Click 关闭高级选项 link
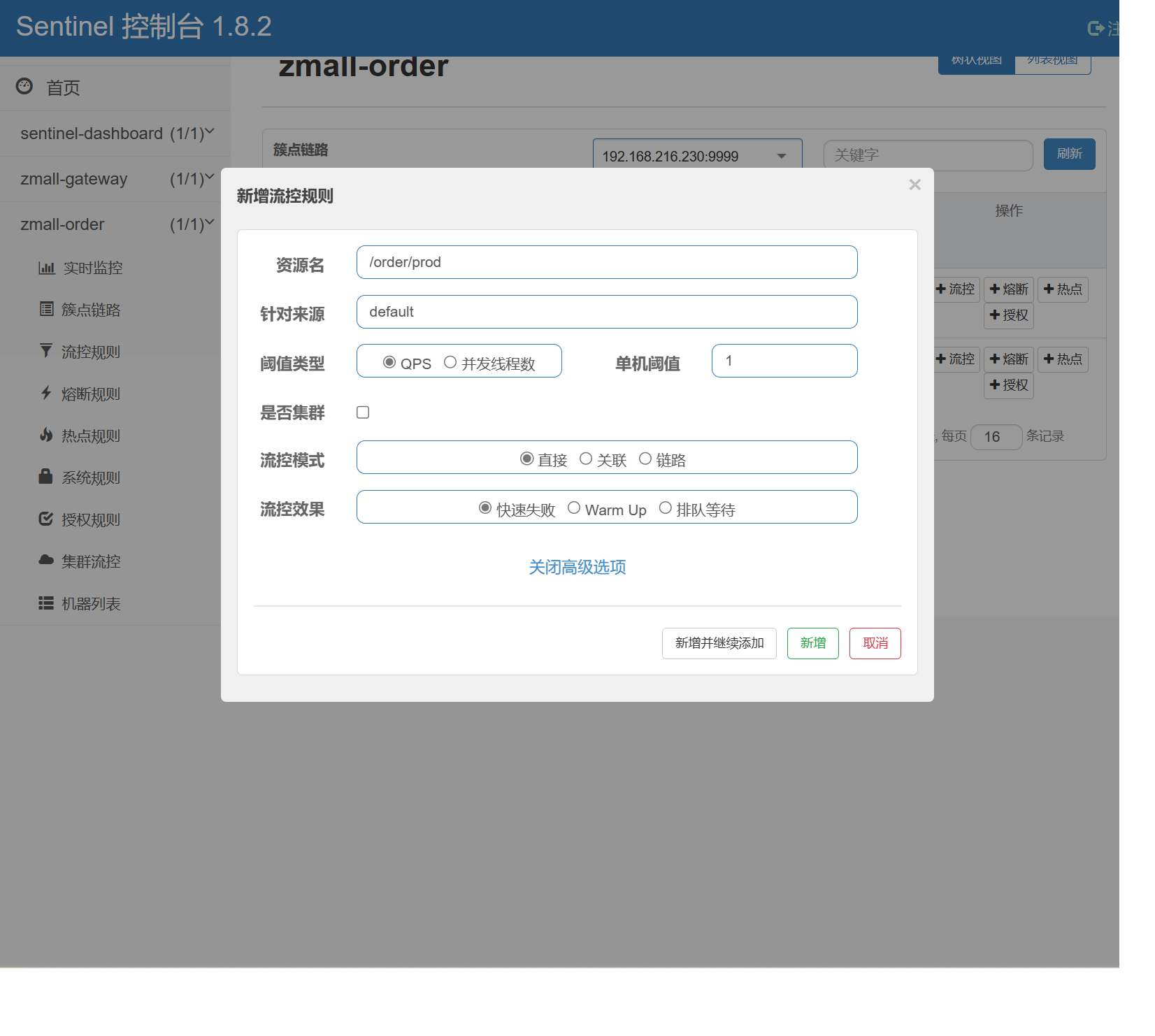This screenshot has height=1036, width=1155. click(x=577, y=567)
